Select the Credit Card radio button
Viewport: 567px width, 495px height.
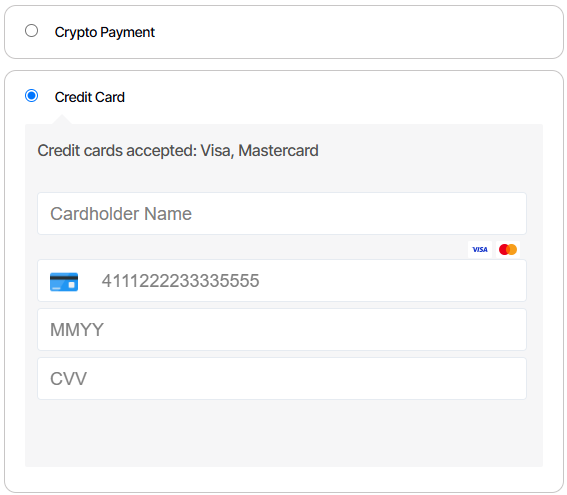tap(31, 96)
